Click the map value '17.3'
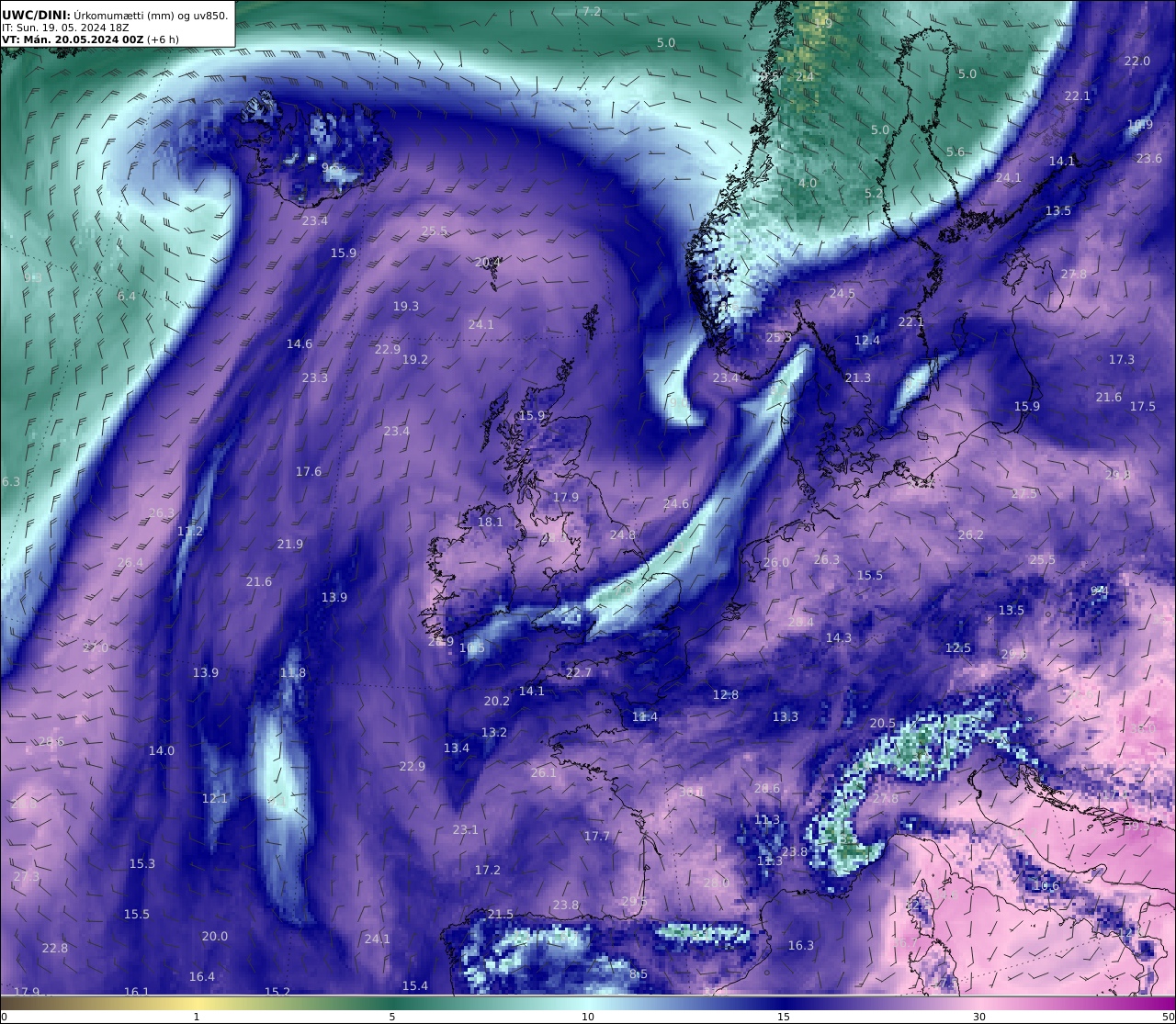The width and height of the screenshot is (1176, 1024). pyautogui.click(x=1122, y=360)
